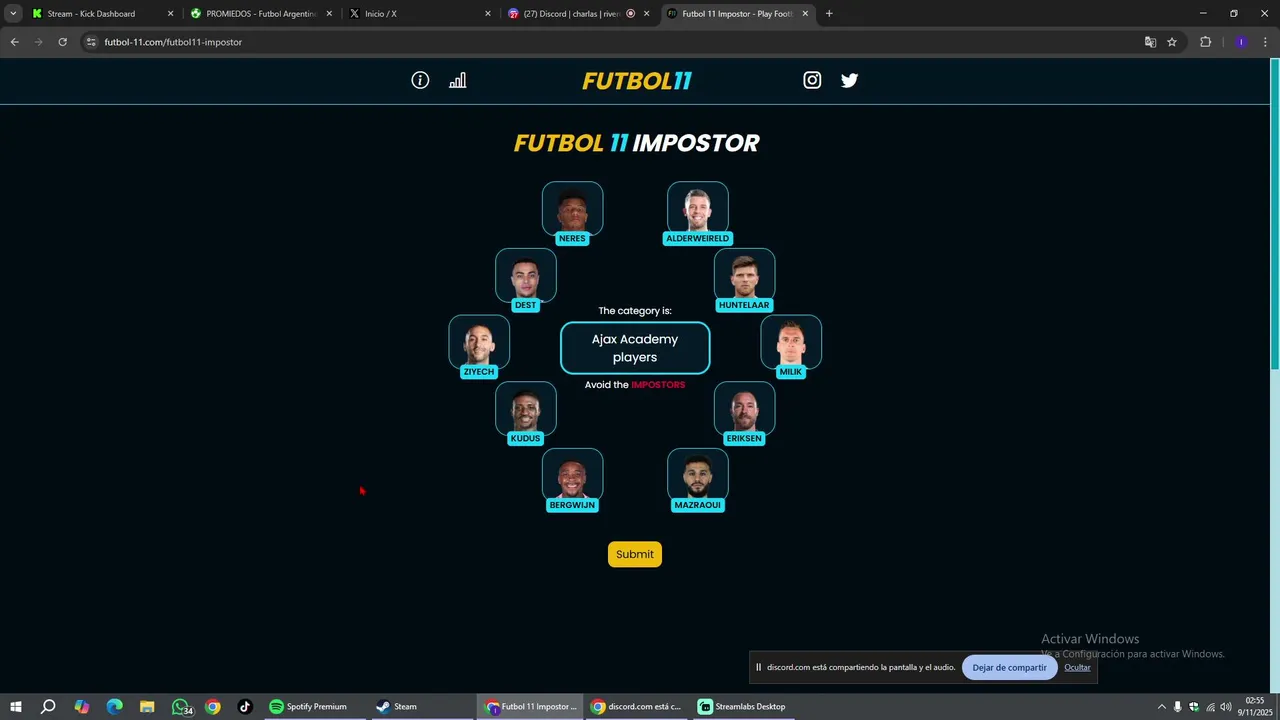Open WhatsApp from taskbar

181,707
